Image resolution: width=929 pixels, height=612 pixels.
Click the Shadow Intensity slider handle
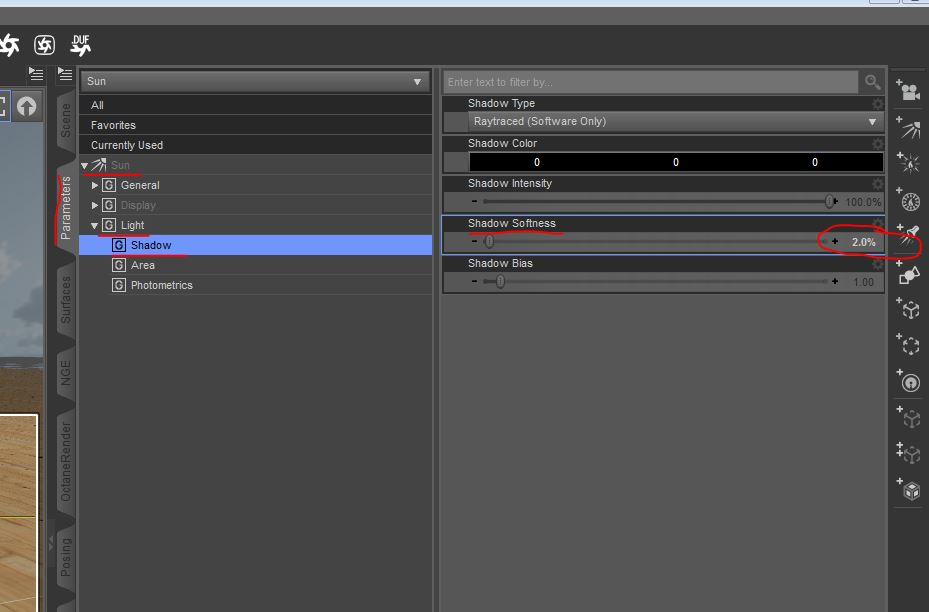[829, 201]
